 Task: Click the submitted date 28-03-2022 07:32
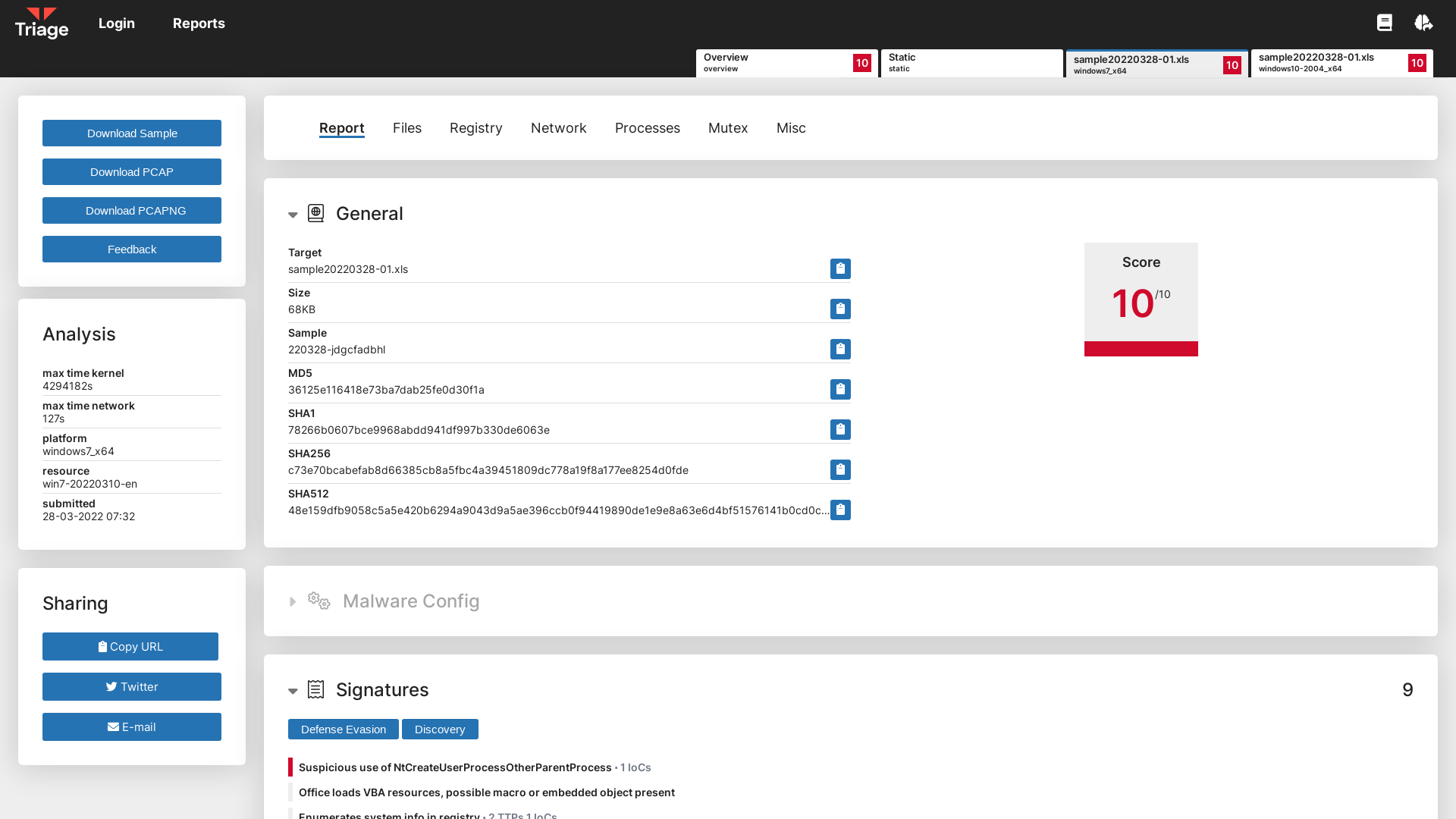tap(89, 516)
